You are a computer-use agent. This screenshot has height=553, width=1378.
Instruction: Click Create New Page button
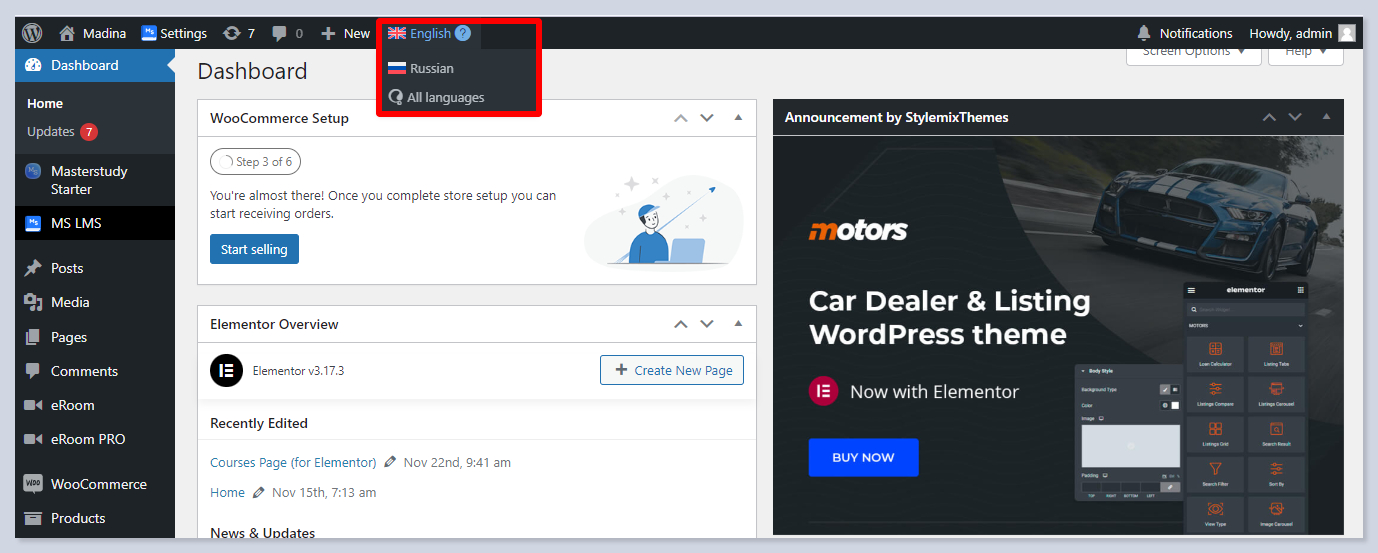pyautogui.click(x=672, y=370)
